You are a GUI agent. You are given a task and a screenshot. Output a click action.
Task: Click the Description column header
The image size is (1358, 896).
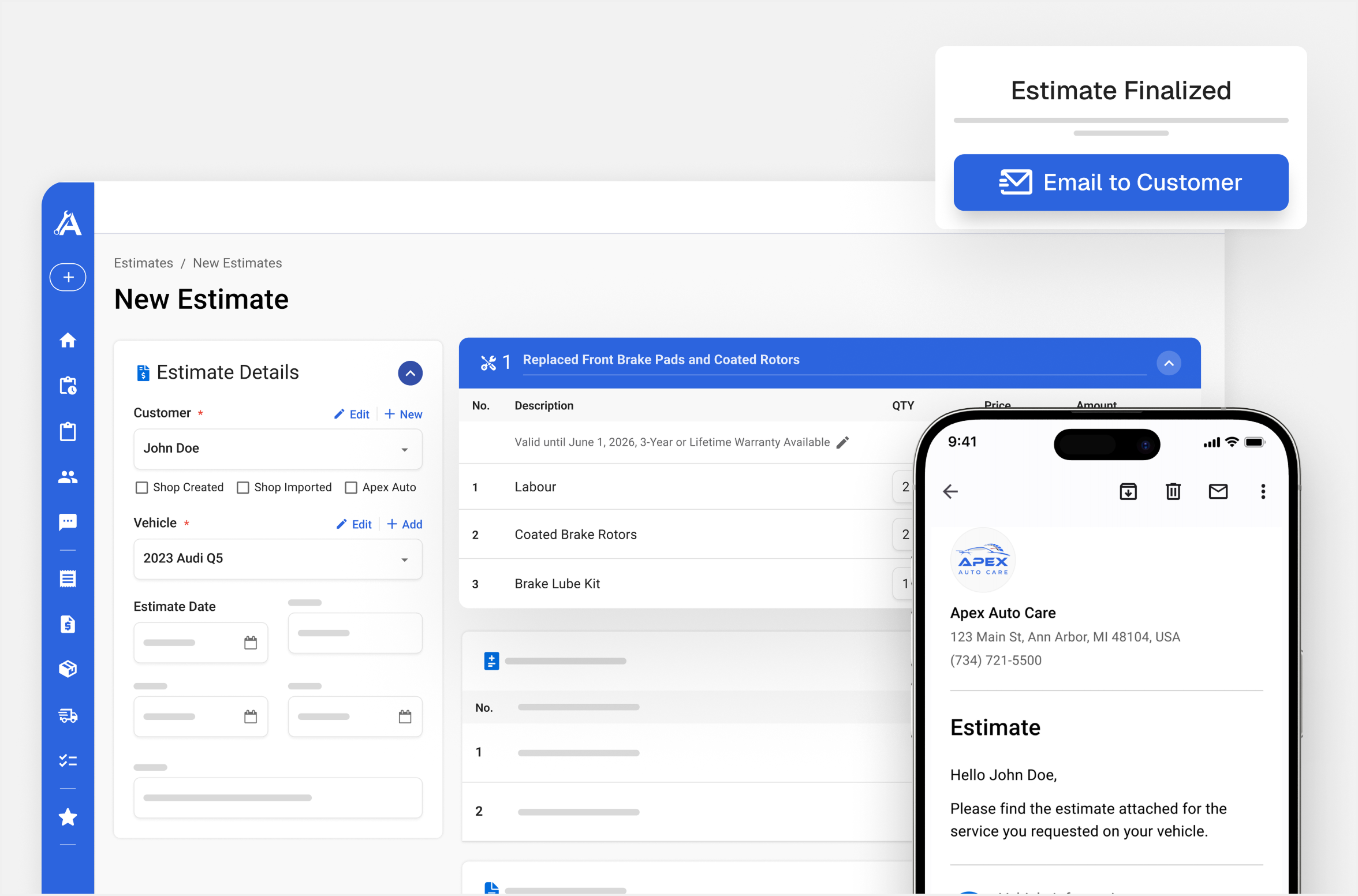pos(544,405)
